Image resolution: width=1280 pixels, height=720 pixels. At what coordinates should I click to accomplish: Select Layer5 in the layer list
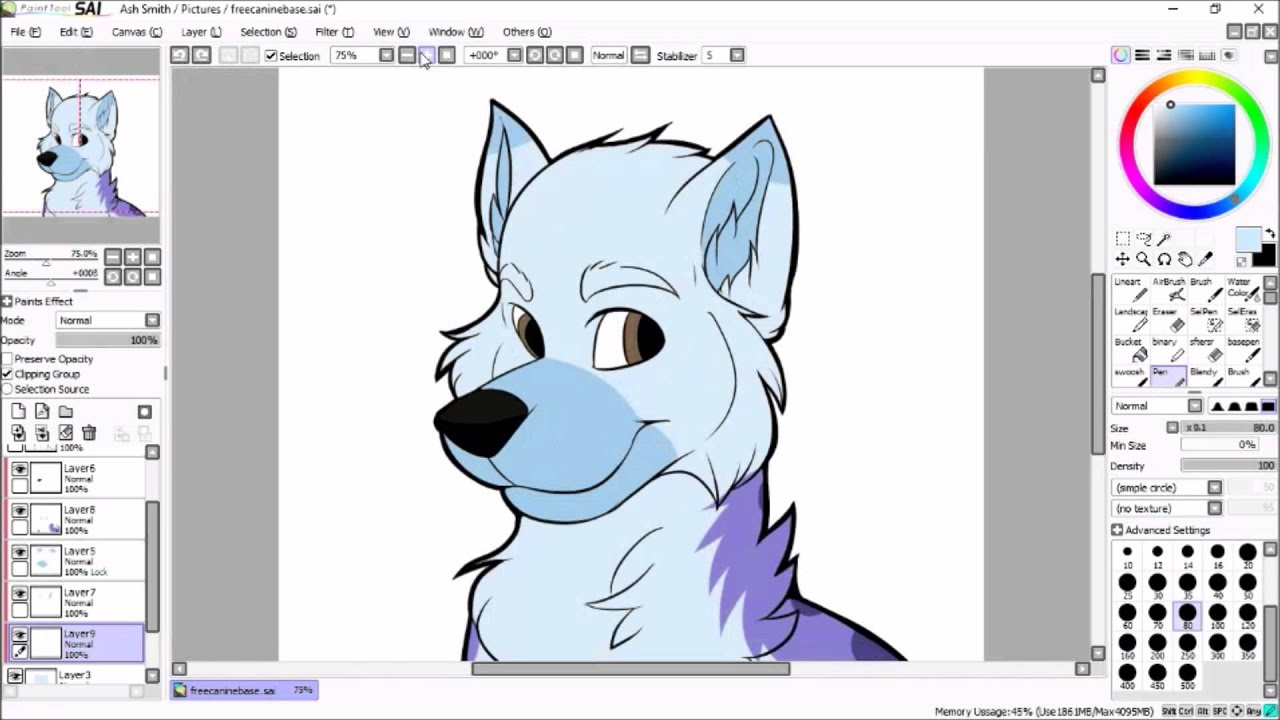[x=77, y=561]
